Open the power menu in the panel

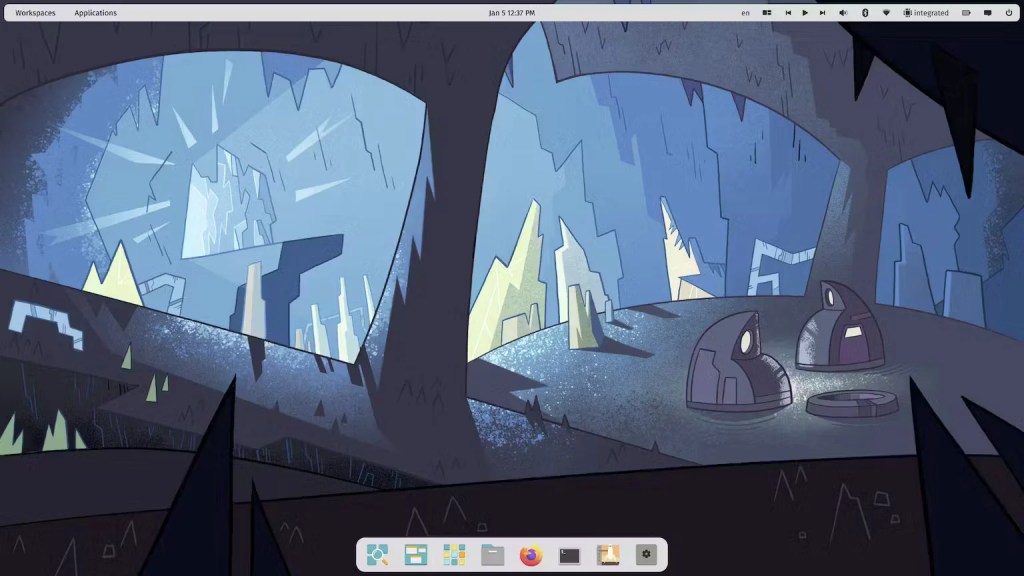[x=1008, y=12]
